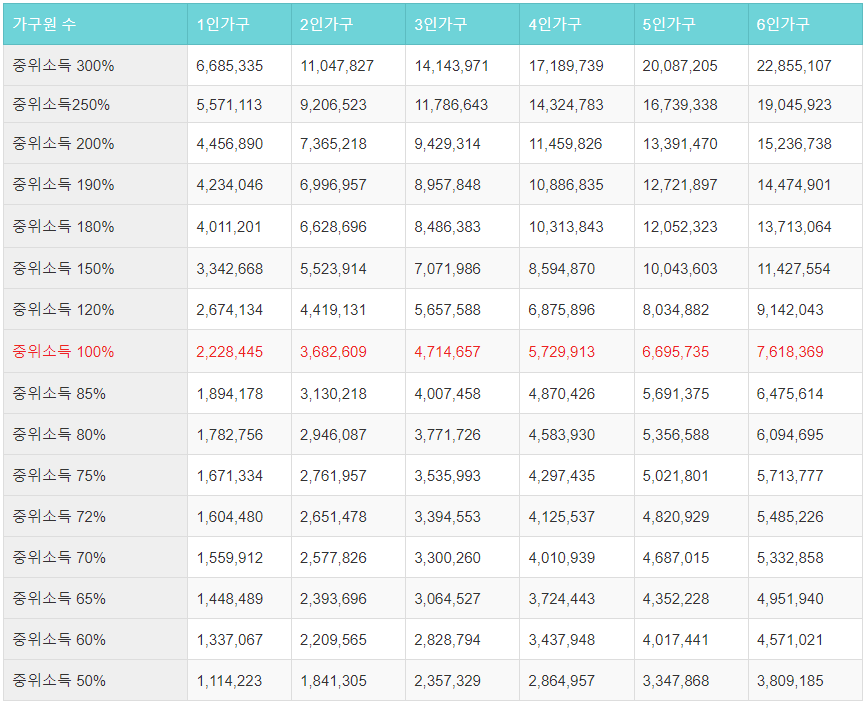Viewport: 867px width, 707px height.
Task: Click the value 5,485,226
Action: point(790,517)
